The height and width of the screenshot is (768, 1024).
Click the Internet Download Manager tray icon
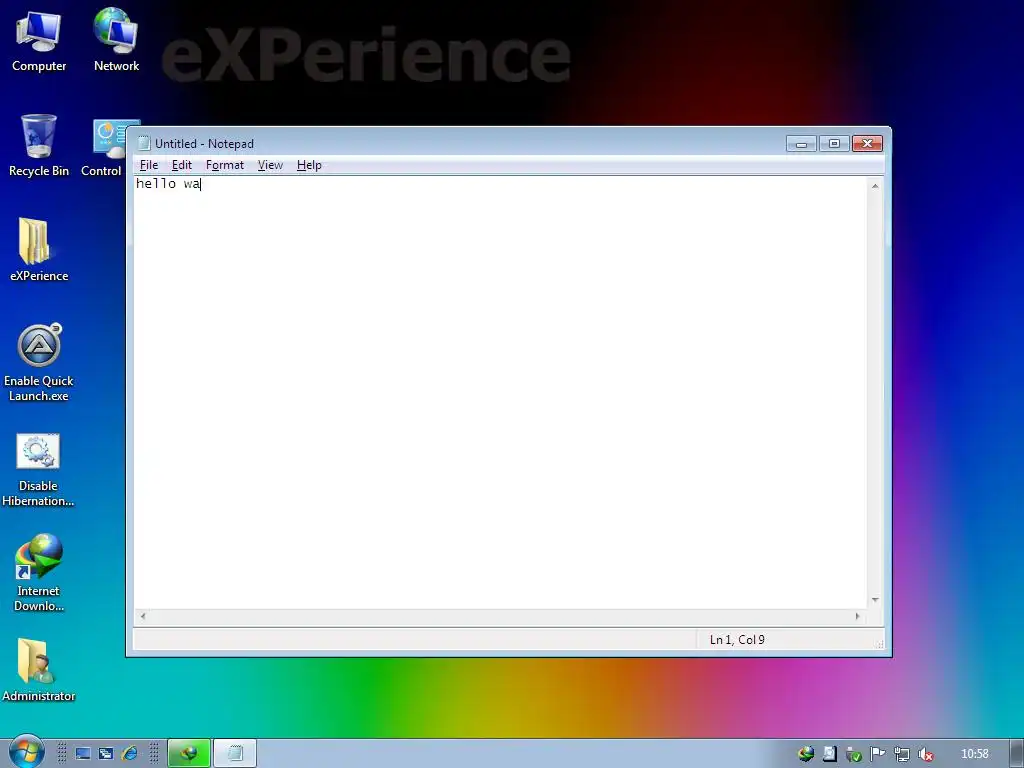tap(806, 754)
